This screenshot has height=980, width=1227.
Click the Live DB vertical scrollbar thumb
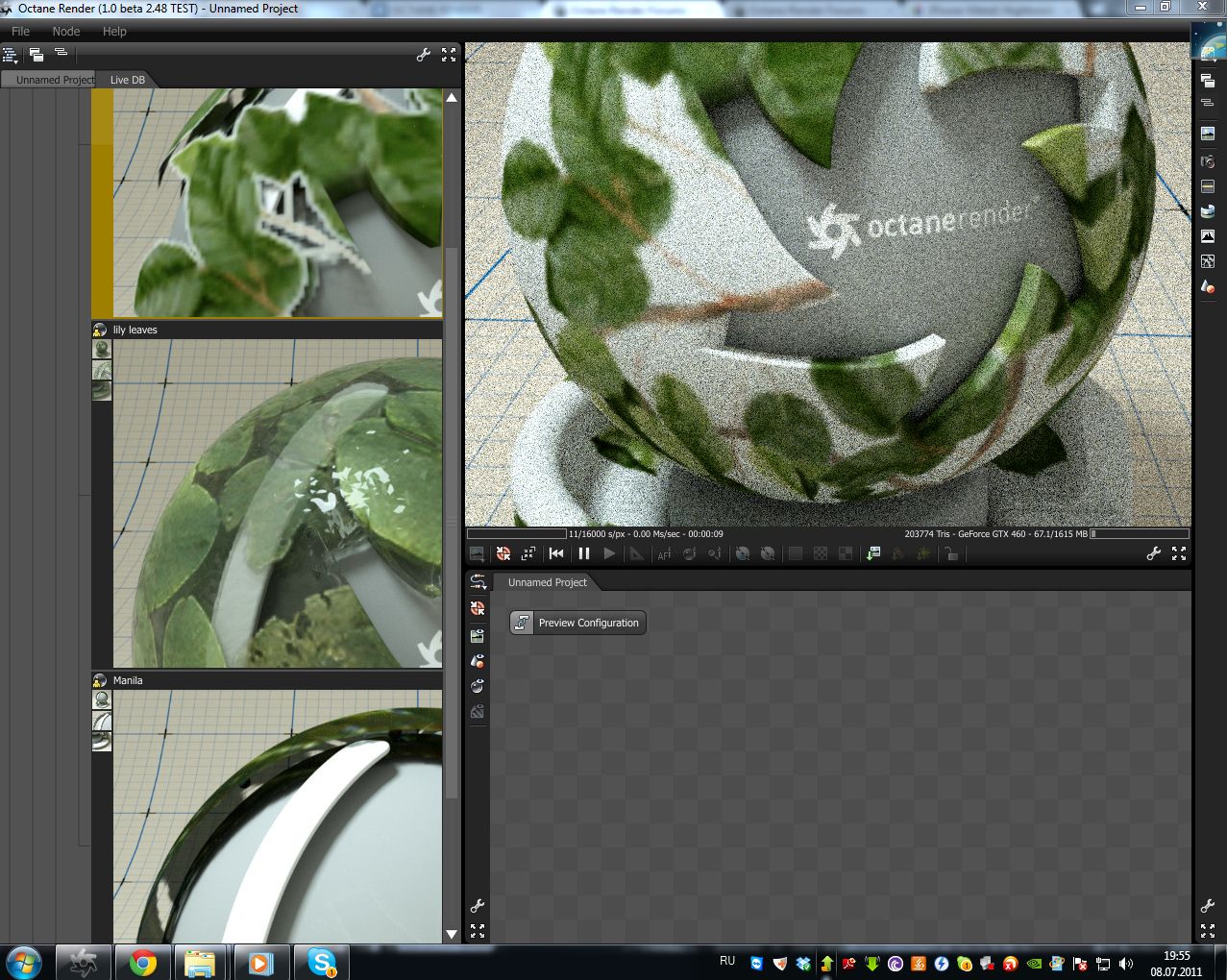452,522
